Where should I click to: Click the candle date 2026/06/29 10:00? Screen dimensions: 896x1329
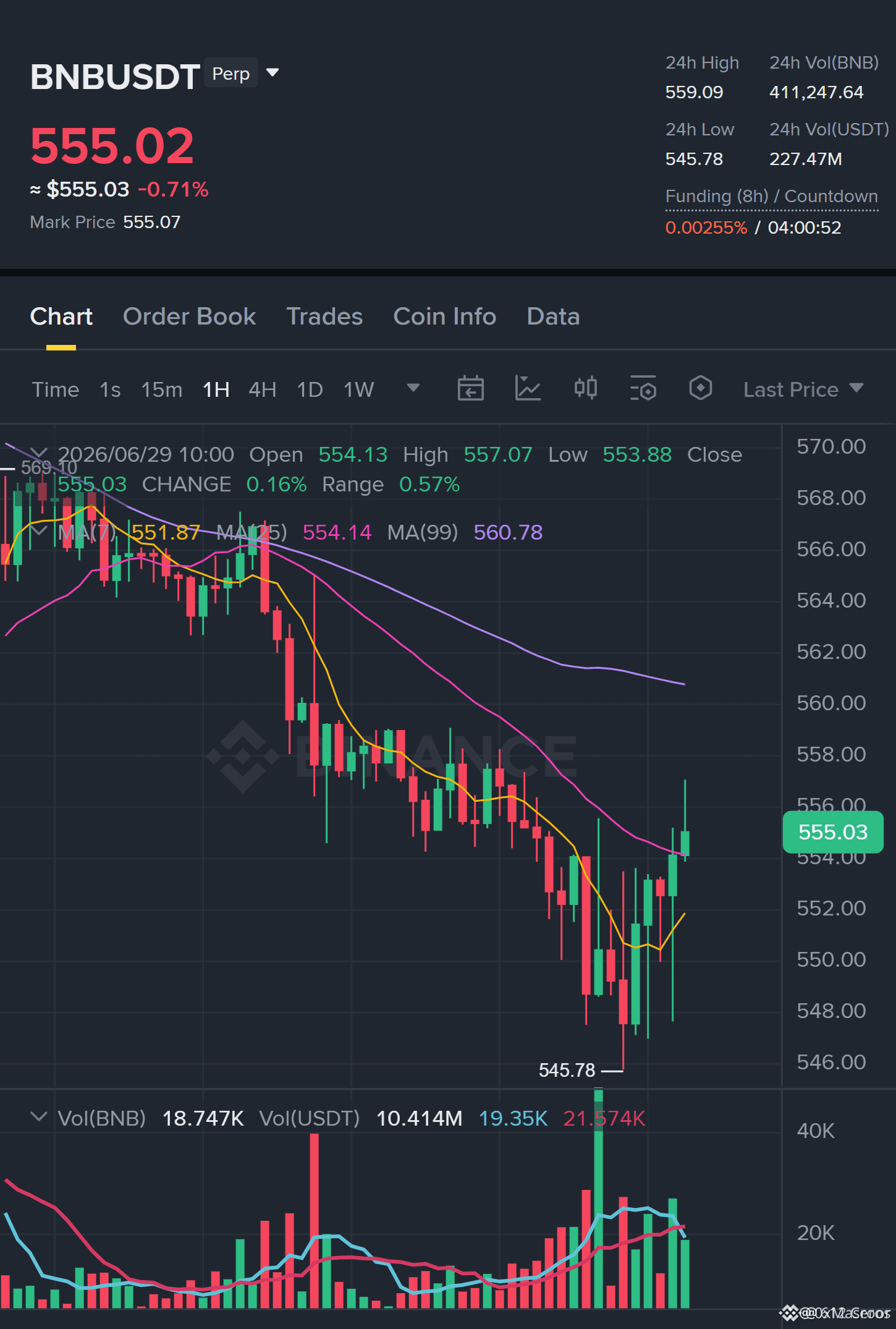146,455
